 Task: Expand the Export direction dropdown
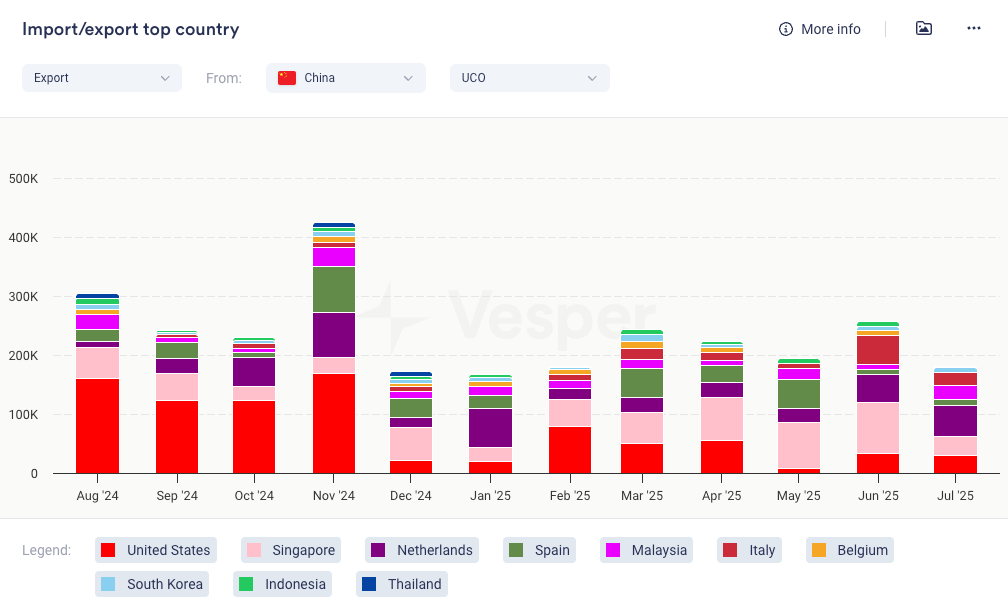click(102, 78)
